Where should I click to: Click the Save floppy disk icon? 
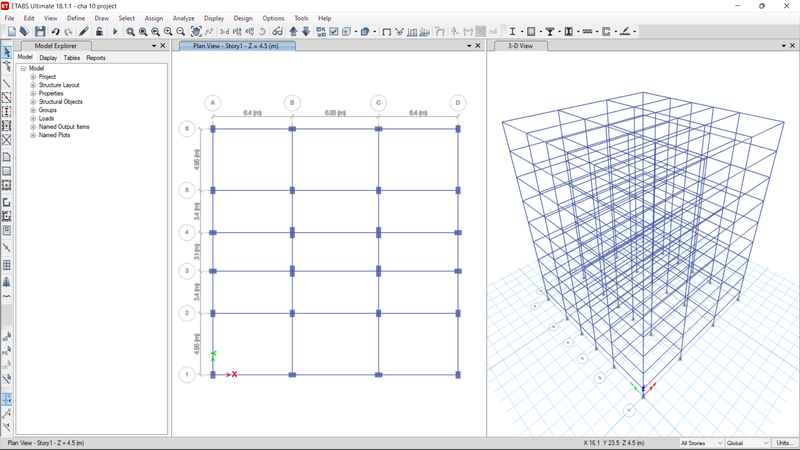pyautogui.click(x=40, y=31)
